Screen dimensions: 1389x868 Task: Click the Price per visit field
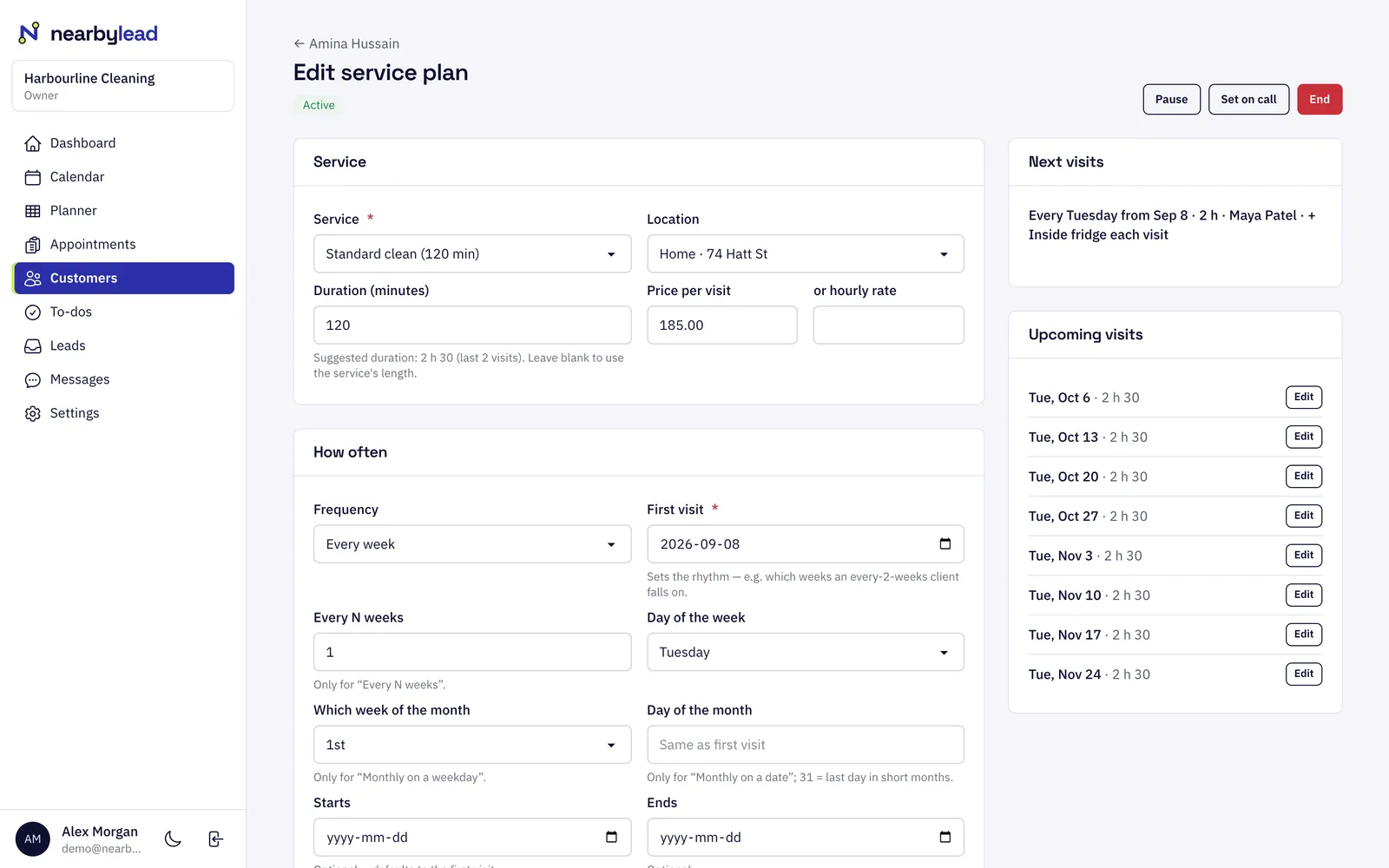722,325
